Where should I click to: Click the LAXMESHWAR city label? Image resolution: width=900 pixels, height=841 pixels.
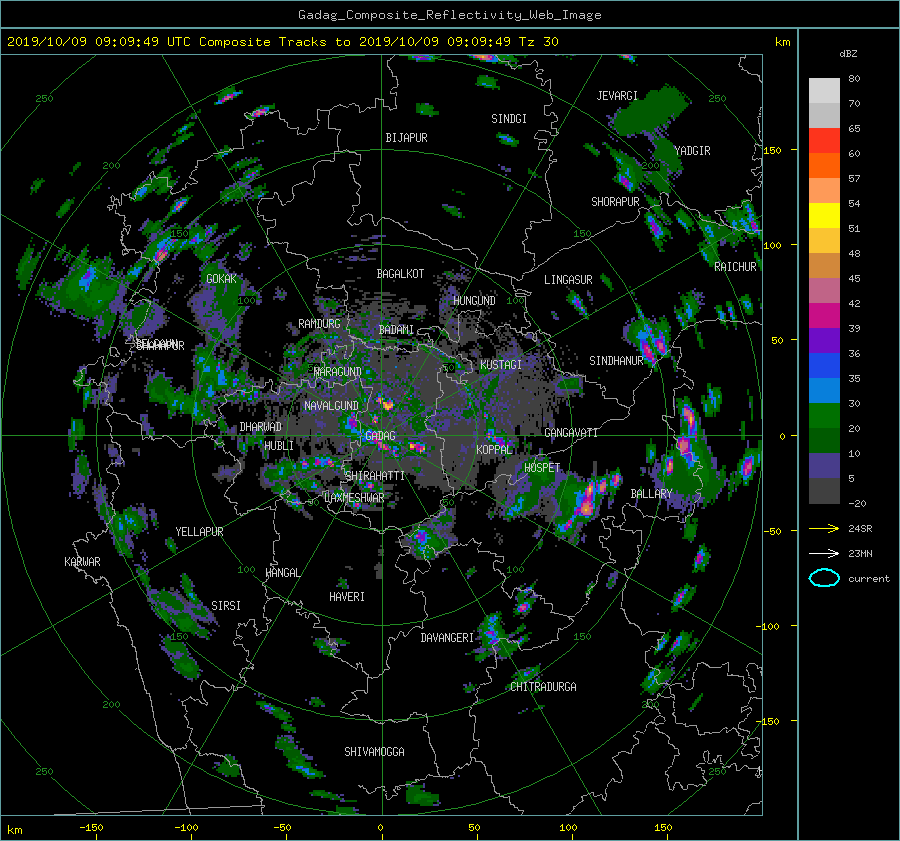(354, 498)
